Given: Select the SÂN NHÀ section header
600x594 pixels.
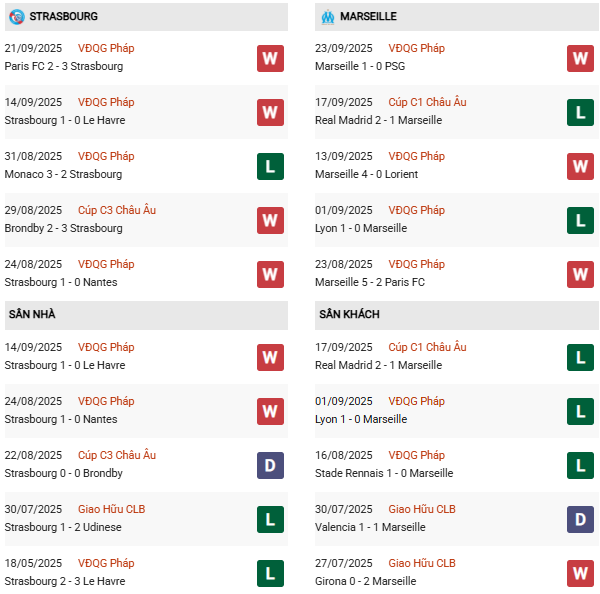Looking at the screenshot, I should tap(32, 315).
